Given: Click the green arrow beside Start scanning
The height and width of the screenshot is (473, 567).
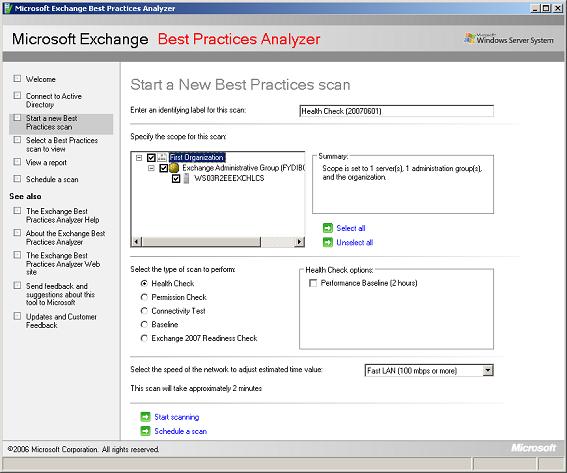Looking at the screenshot, I should [145, 417].
